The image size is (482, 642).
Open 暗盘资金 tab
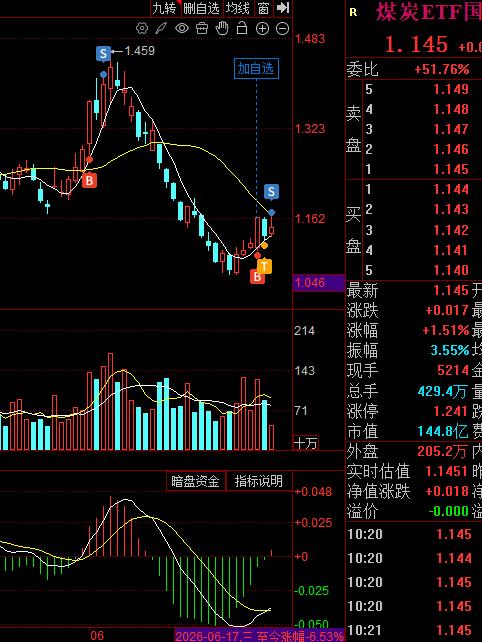195,481
